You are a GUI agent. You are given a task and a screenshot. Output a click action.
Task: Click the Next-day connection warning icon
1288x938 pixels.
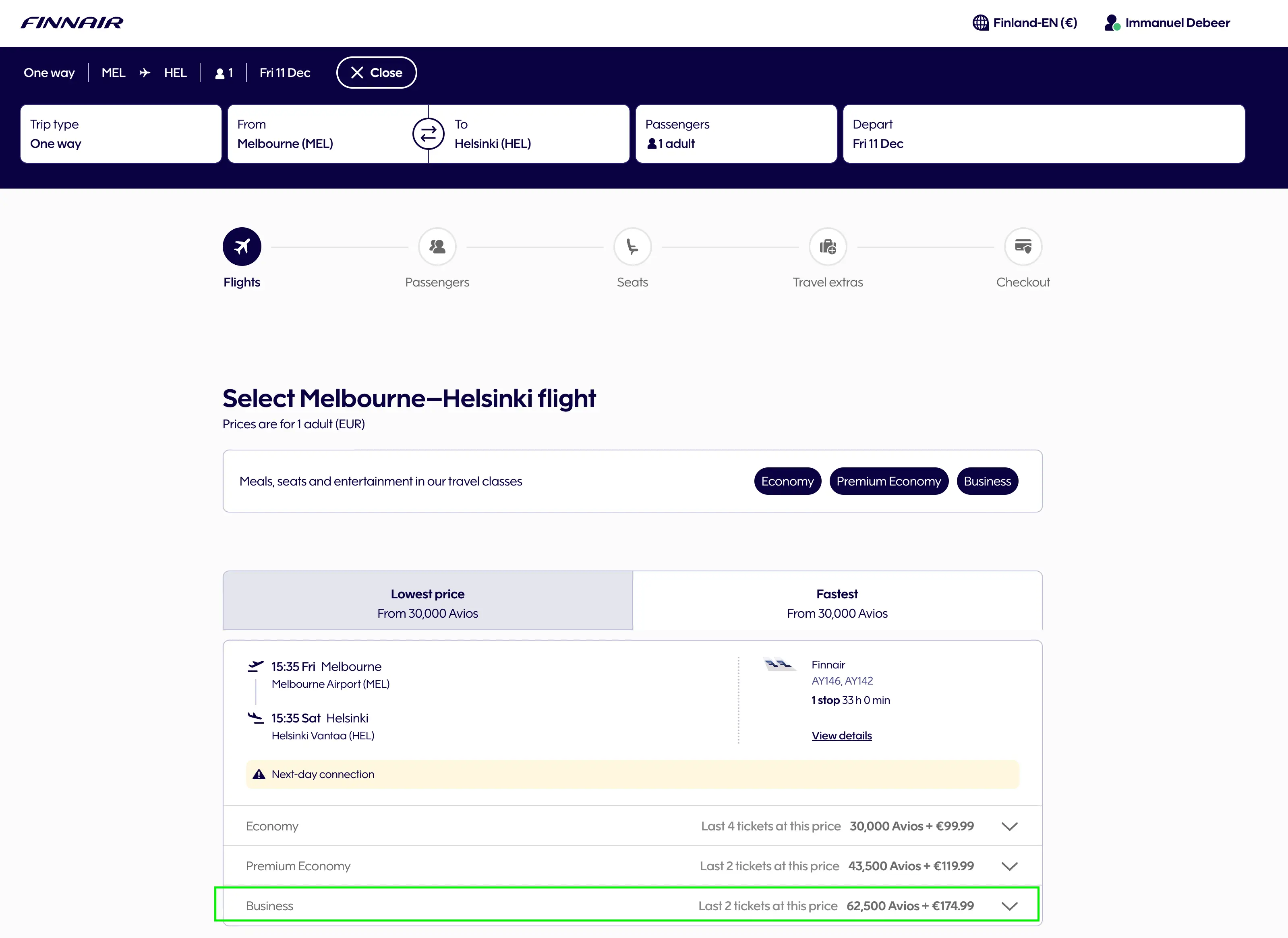click(x=259, y=774)
